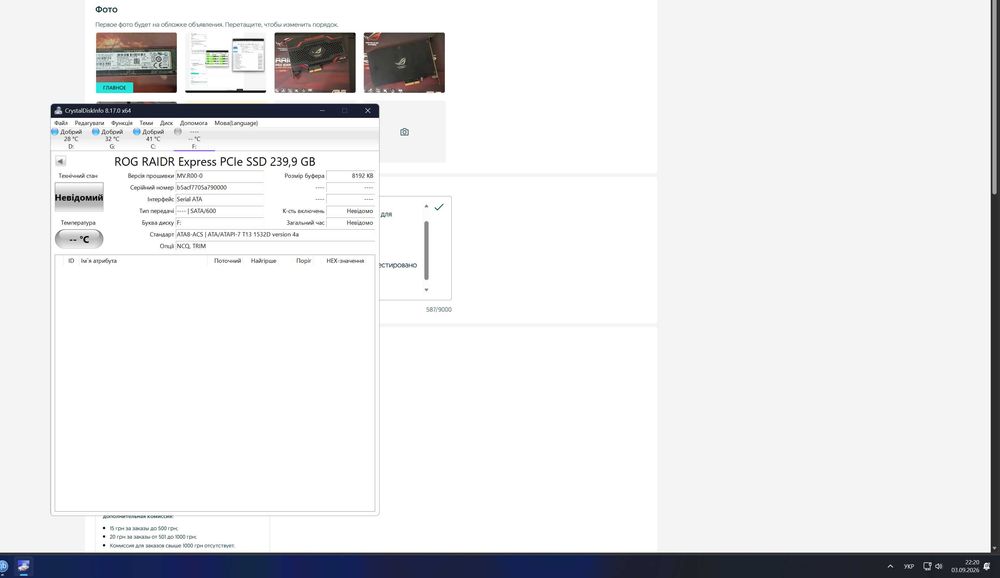1000x578 pixels.
Task: Click the CrystalDiskInfo title bar icon
Action: (x=58, y=110)
